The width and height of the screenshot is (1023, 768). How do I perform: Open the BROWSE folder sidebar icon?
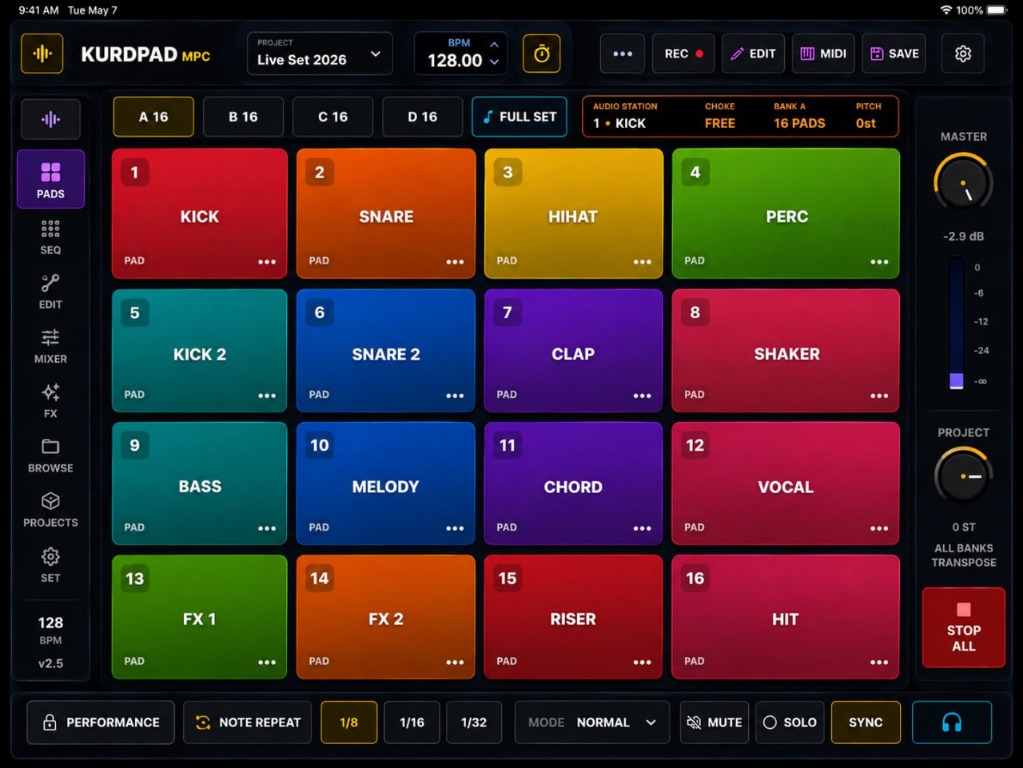51,455
